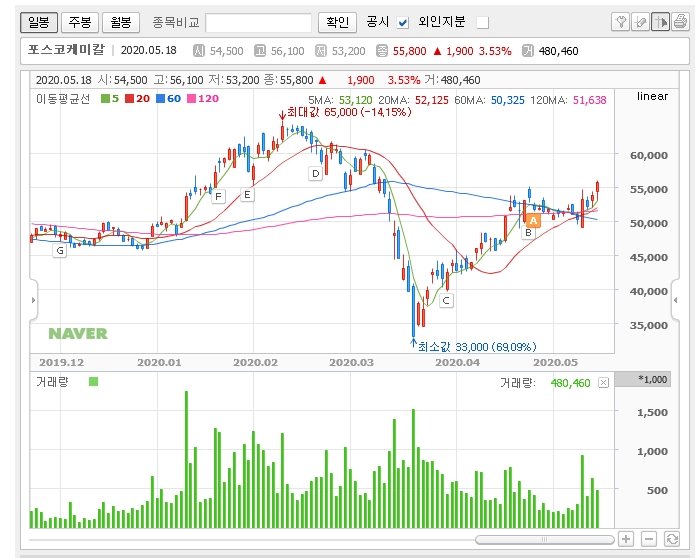Click the zoom out minus icon
The height and width of the screenshot is (558, 700).
tap(649, 539)
